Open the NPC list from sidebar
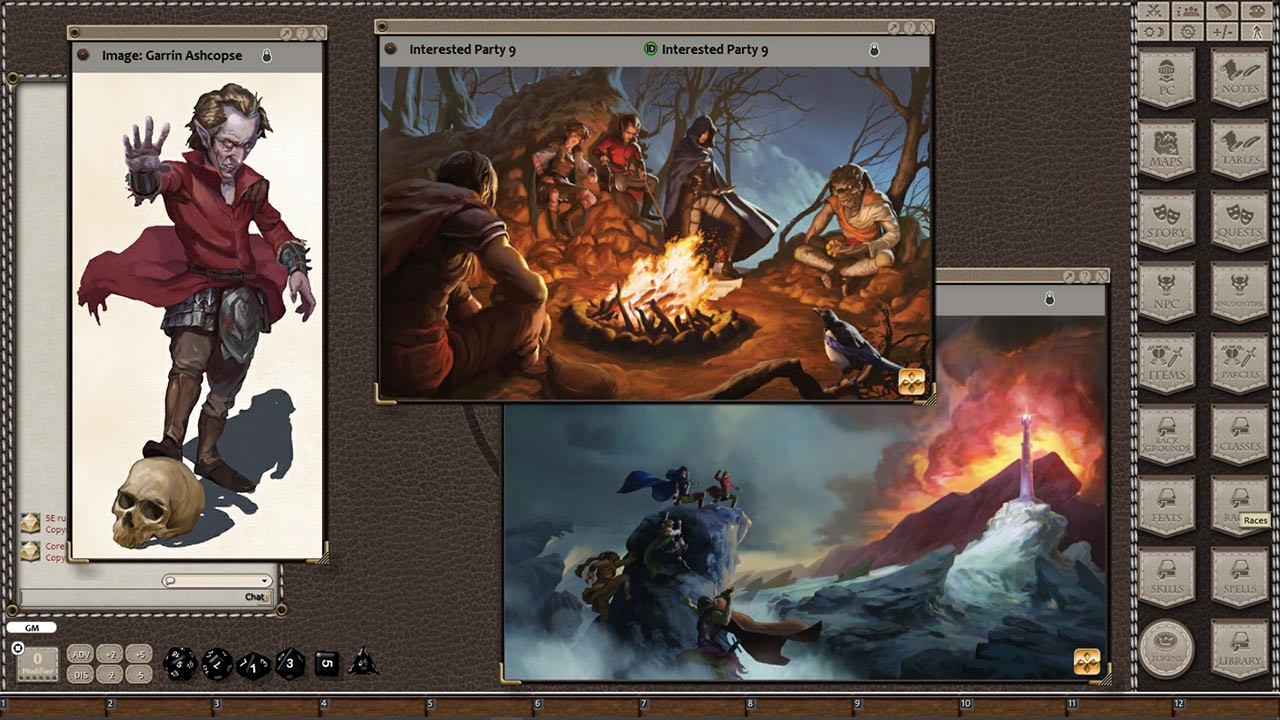Viewport: 1280px width, 720px height. tap(1166, 291)
